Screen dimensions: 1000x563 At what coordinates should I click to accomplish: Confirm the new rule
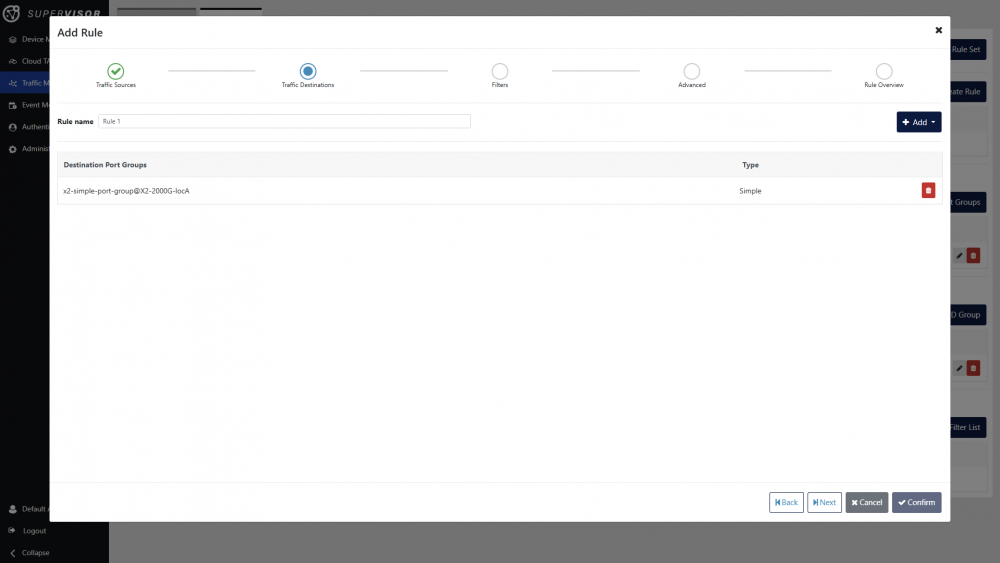click(916, 502)
